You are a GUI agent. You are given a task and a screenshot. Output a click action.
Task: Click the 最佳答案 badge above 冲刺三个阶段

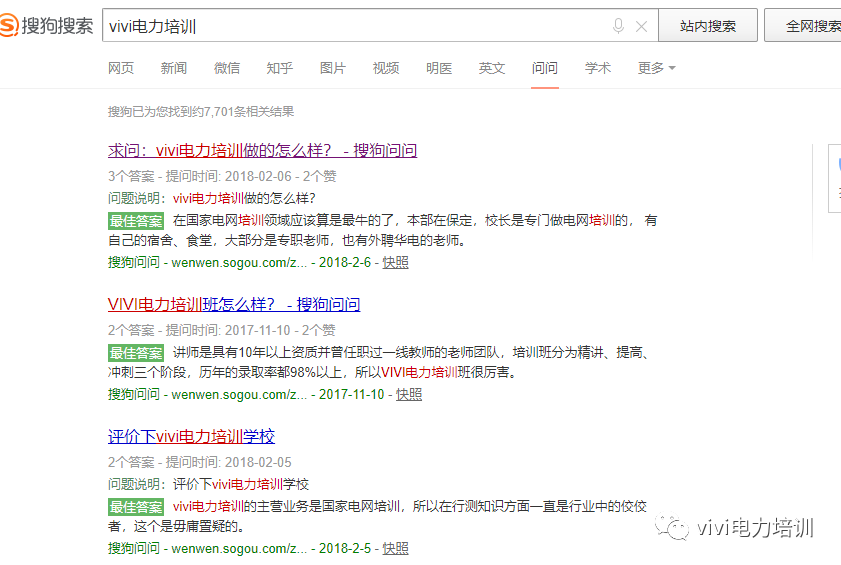[136, 353]
